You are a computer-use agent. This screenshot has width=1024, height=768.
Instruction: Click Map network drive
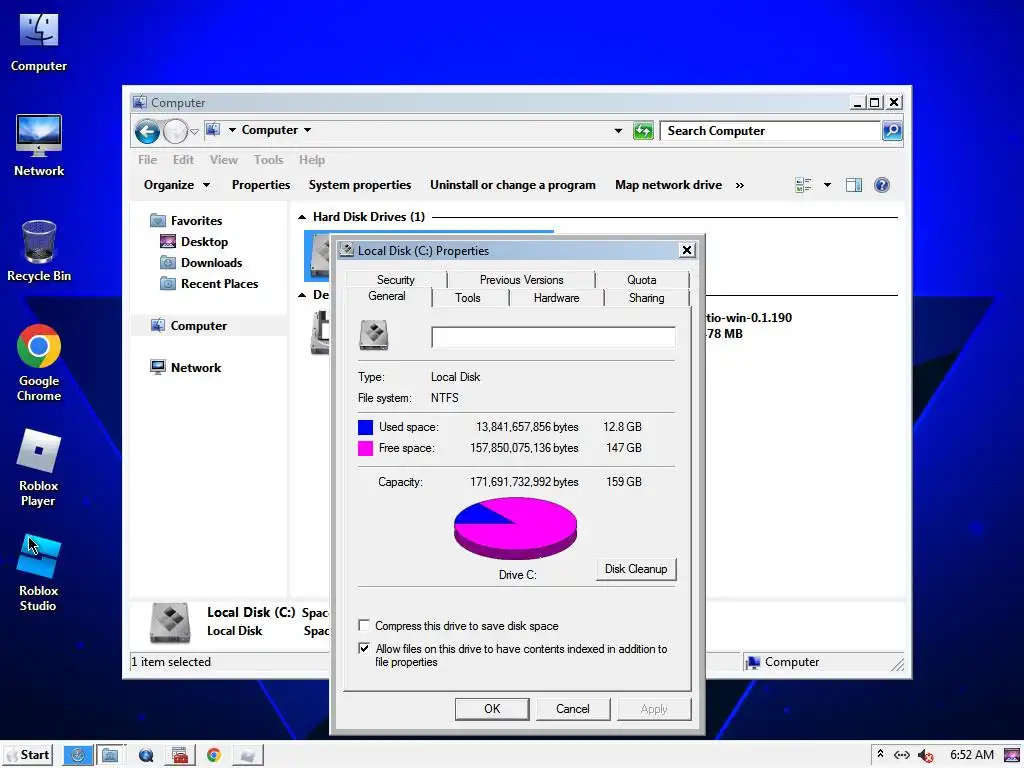click(x=669, y=185)
